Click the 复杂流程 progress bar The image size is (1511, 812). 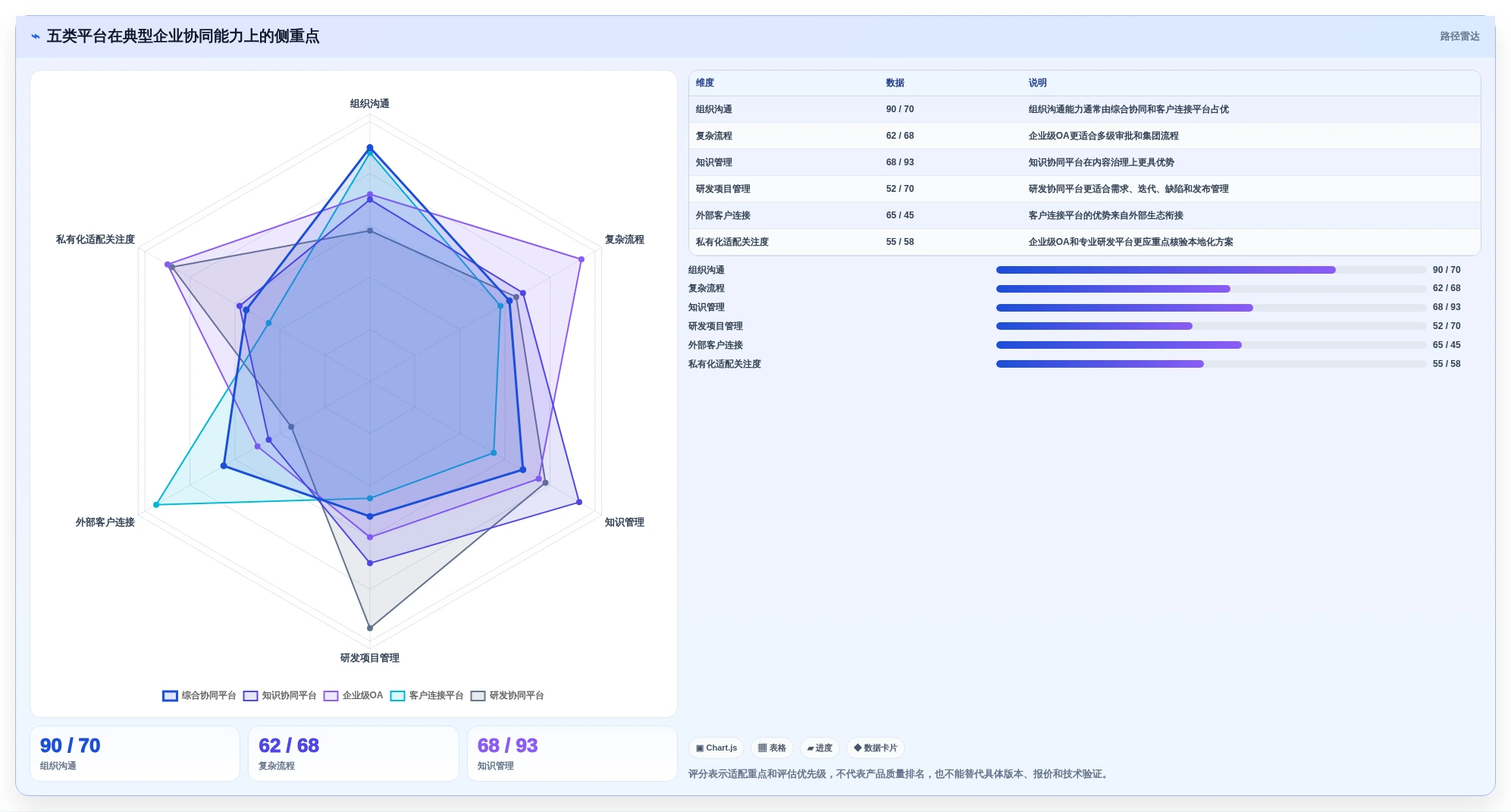point(1211,289)
